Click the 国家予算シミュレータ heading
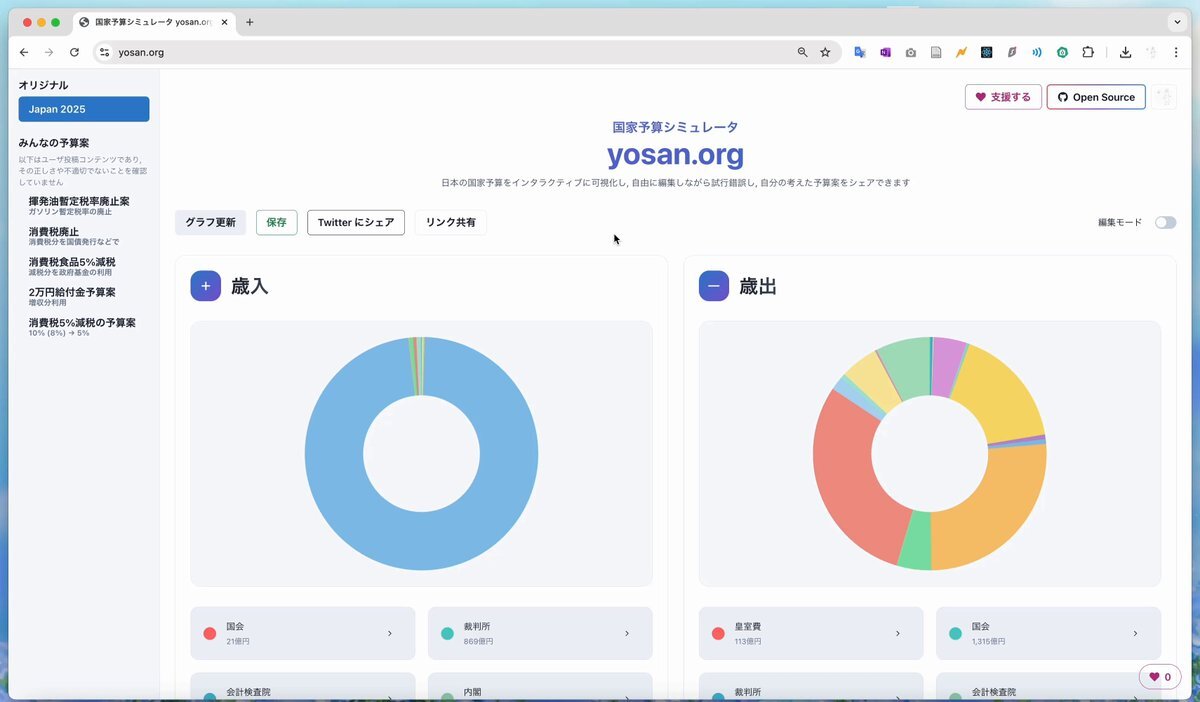 [x=675, y=127]
